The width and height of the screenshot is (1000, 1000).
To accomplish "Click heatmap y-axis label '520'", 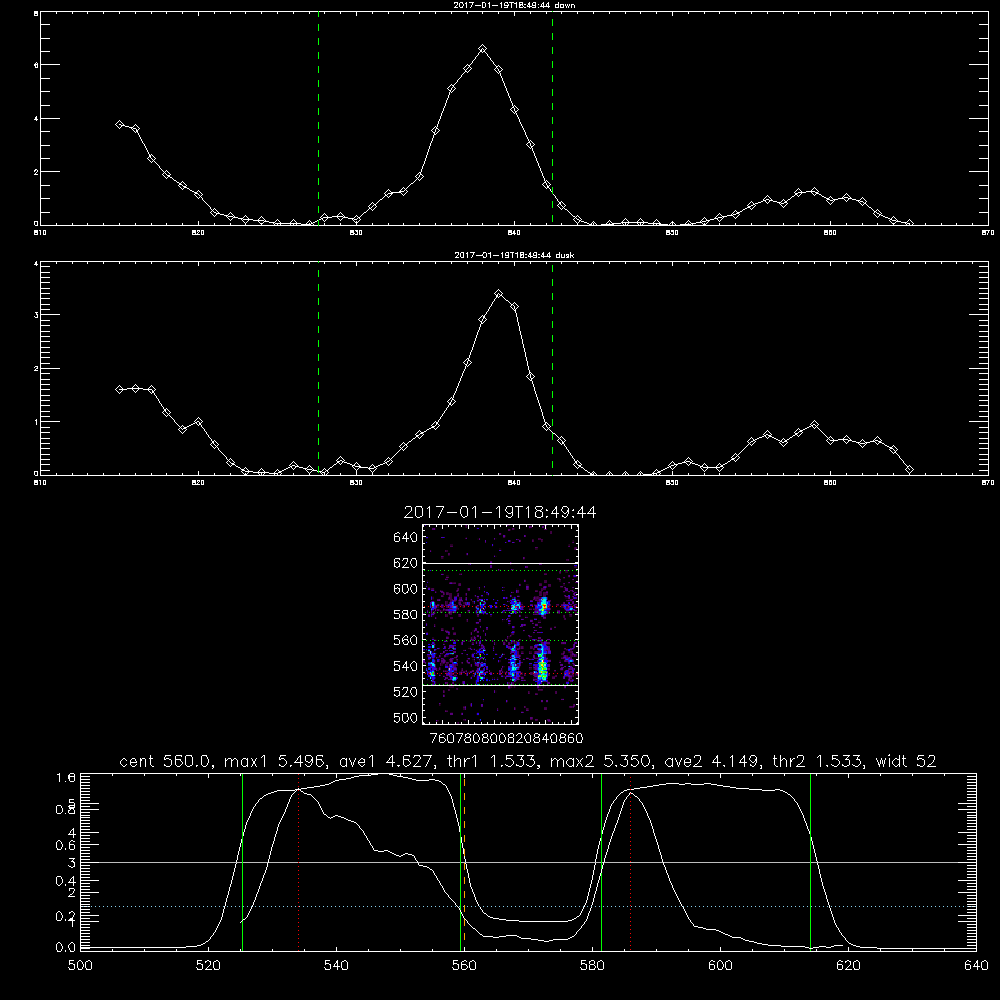I will click(406, 692).
